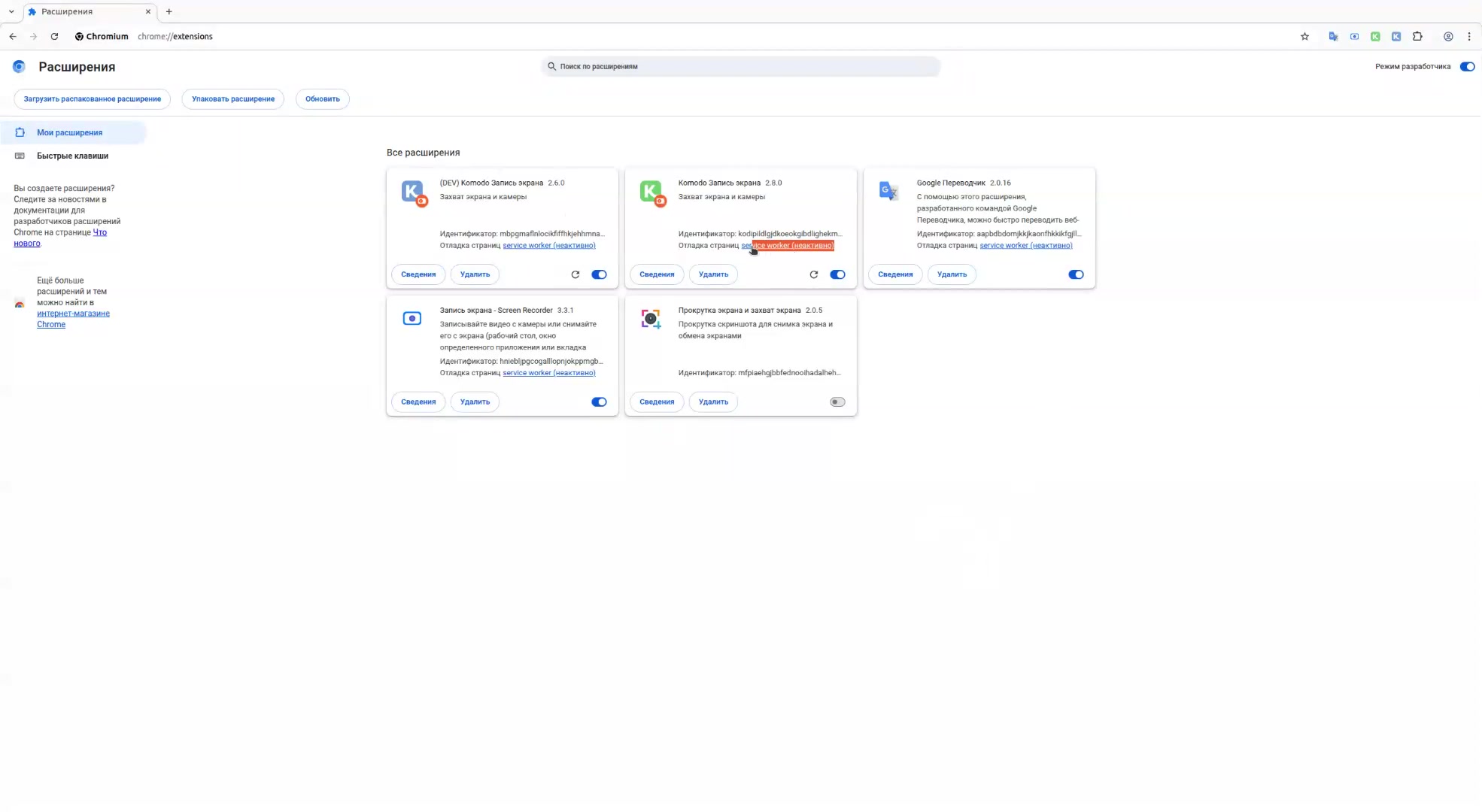Bookmark this page with the star icon
Image resolution: width=1482 pixels, height=812 pixels.
[x=1304, y=36]
